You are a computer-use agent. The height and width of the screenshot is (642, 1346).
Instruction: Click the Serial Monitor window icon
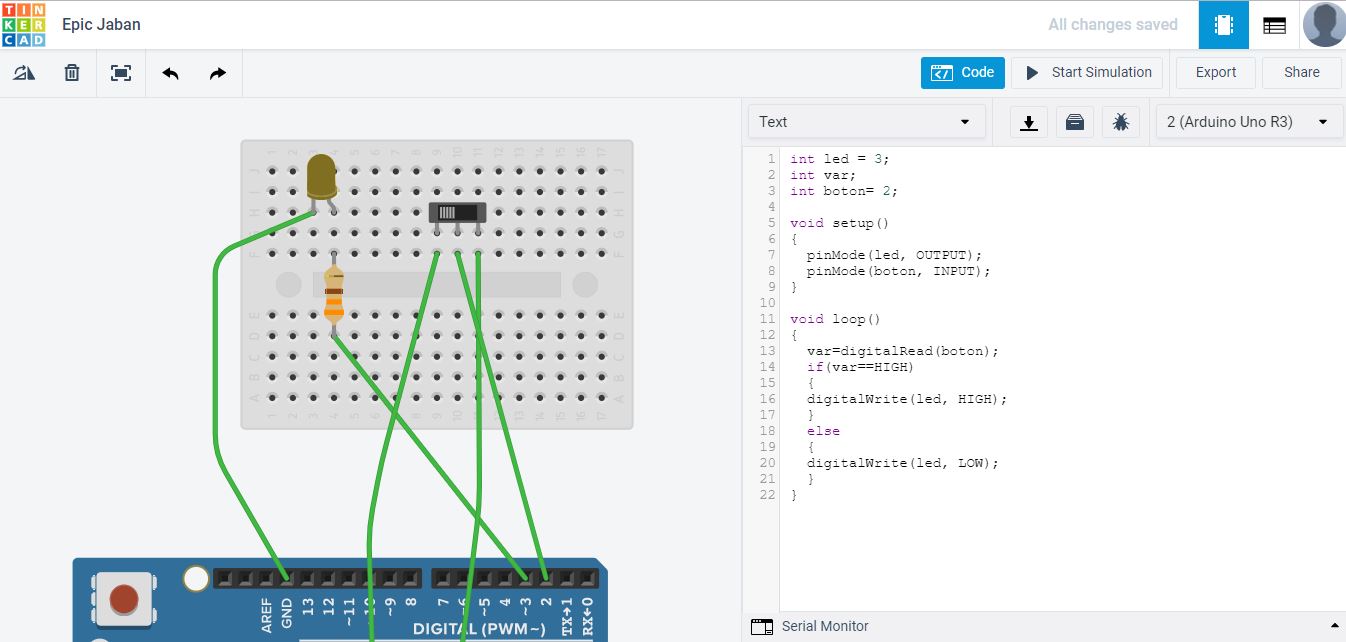pyautogui.click(x=762, y=627)
